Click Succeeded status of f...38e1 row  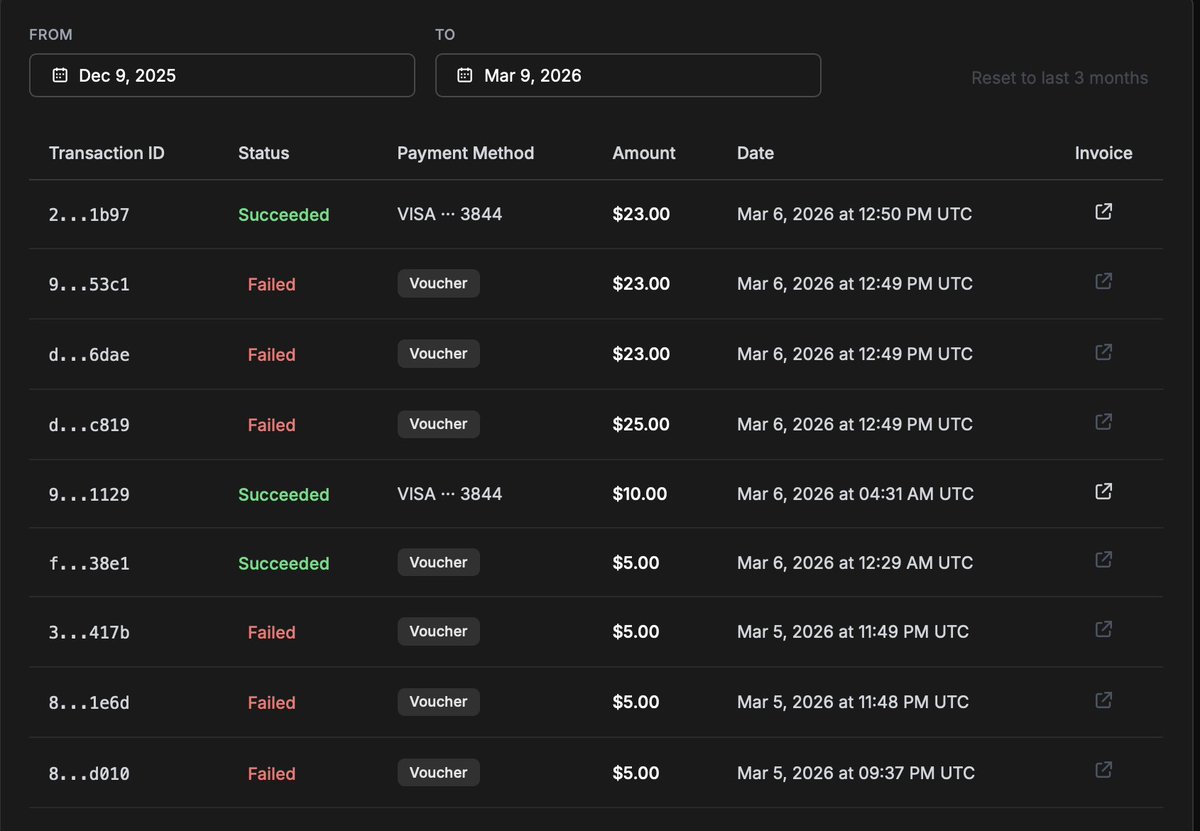(x=284, y=564)
